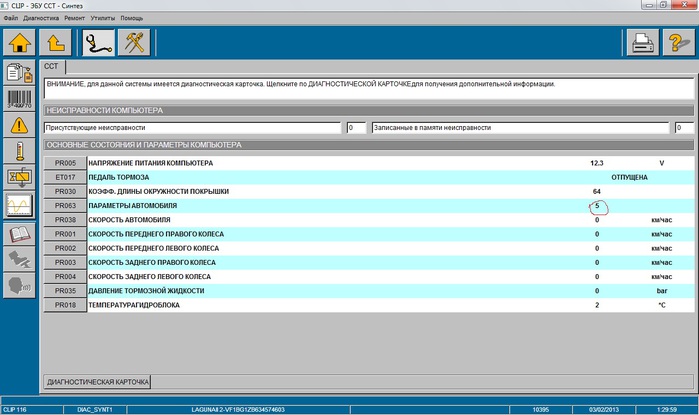
Task: Click the PR001 parameter button
Action: (x=65, y=234)
